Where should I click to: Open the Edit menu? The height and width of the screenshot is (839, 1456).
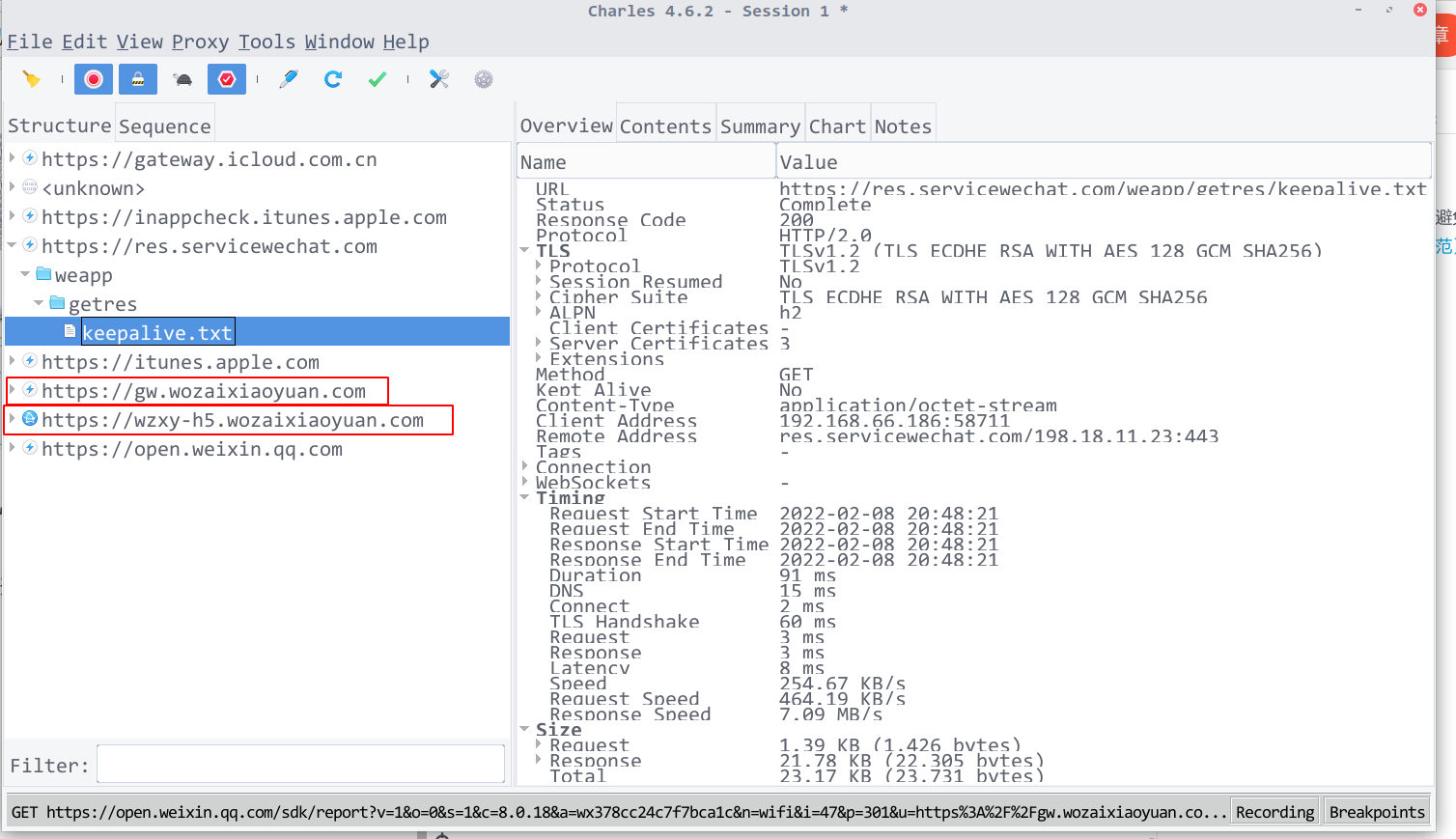tap(85, 42)
